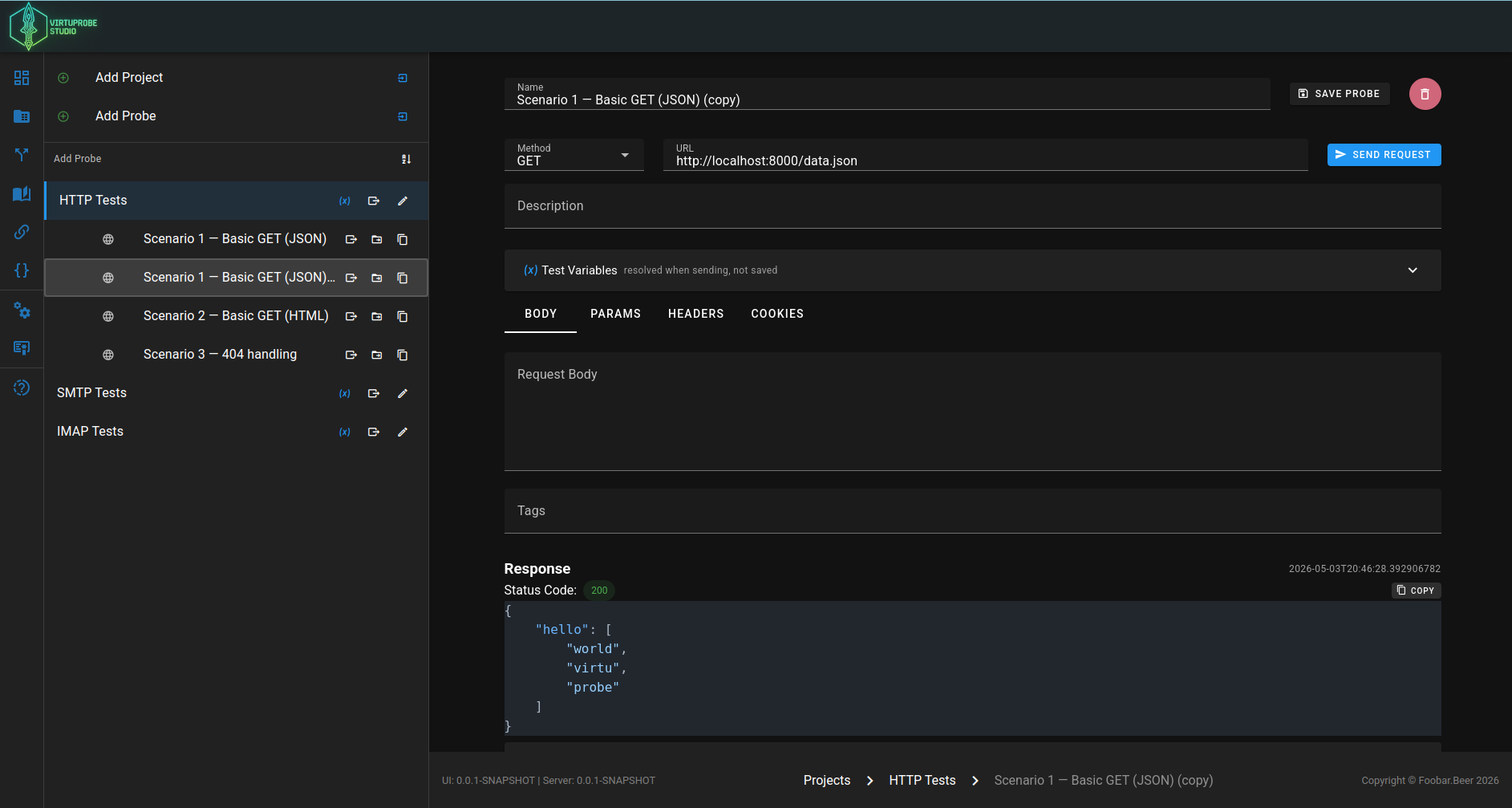Open the open-book icon in sidebar
This screenshot has width=1512, height=808.
(22, 193)
